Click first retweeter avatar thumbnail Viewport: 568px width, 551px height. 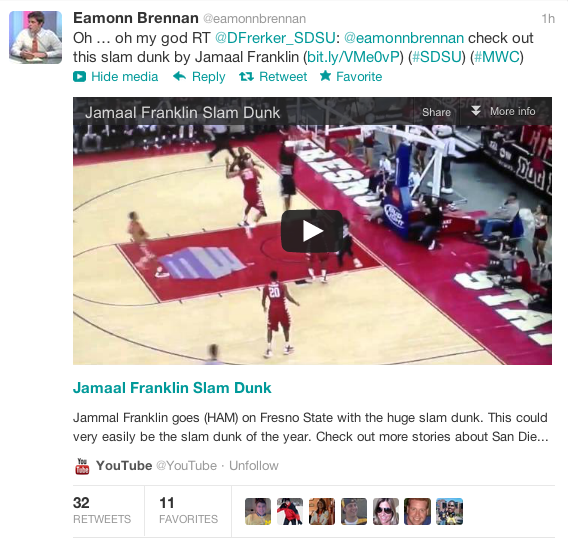258,512
